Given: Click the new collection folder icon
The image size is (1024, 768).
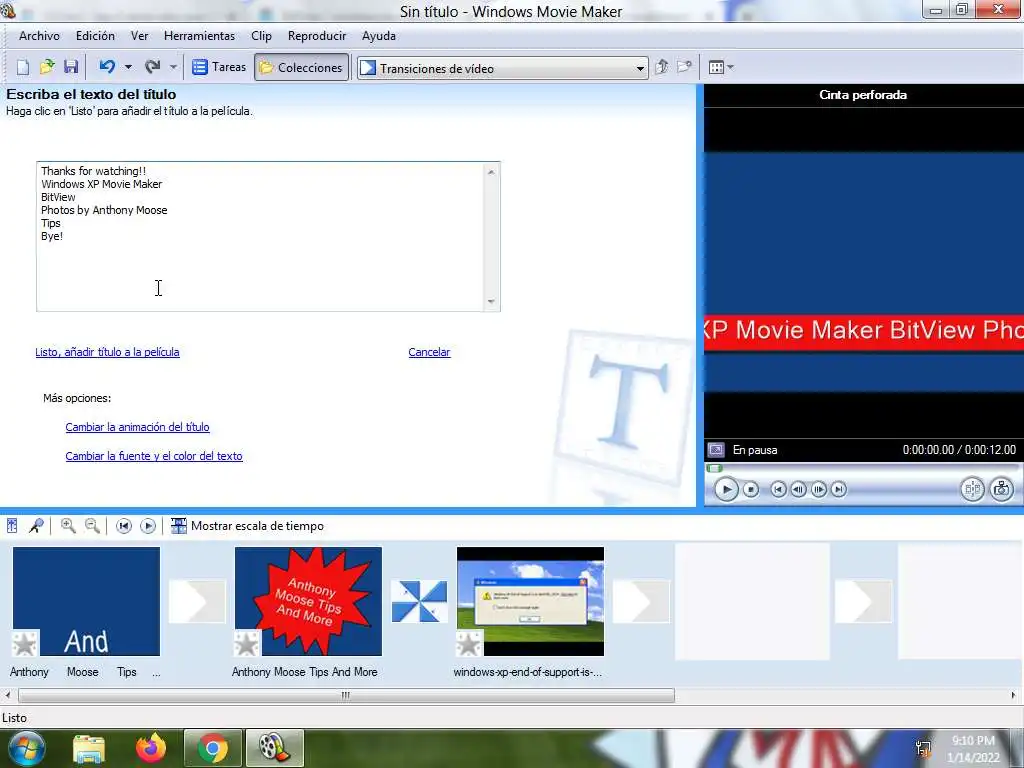Looking at the screenshot, I should click(x=684, y=67).
